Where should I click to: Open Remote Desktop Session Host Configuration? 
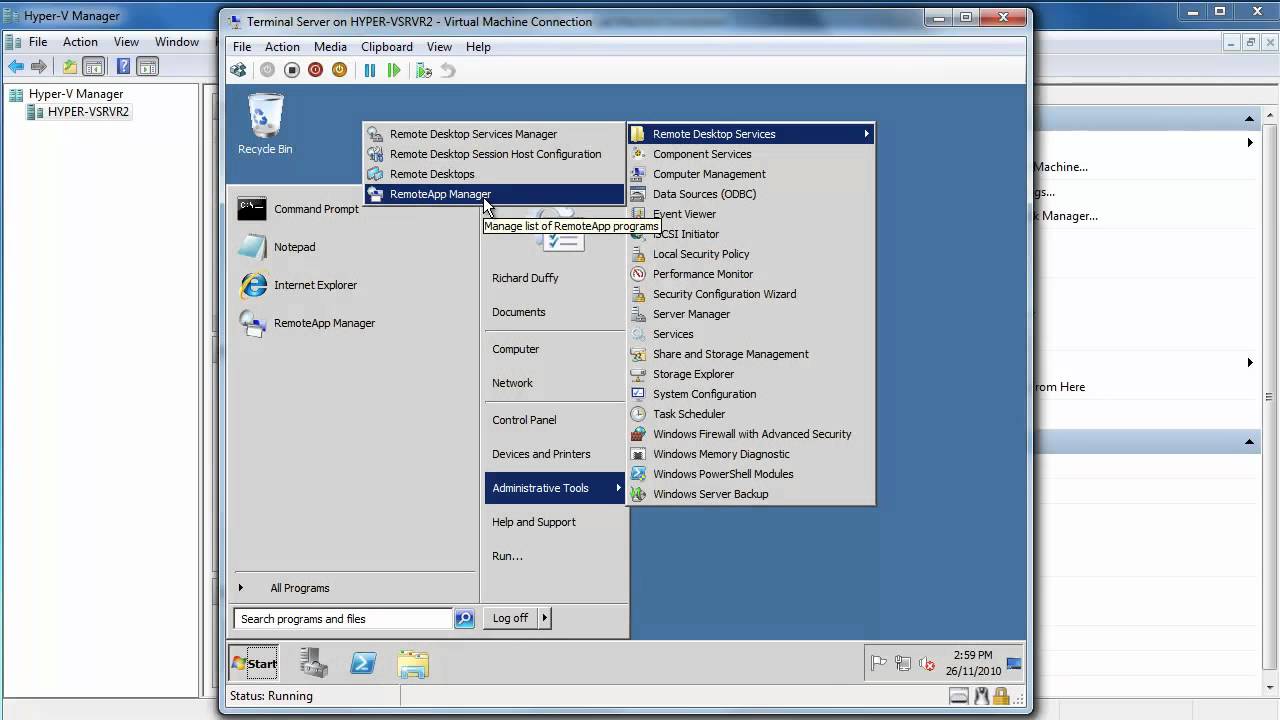point(494,154)
